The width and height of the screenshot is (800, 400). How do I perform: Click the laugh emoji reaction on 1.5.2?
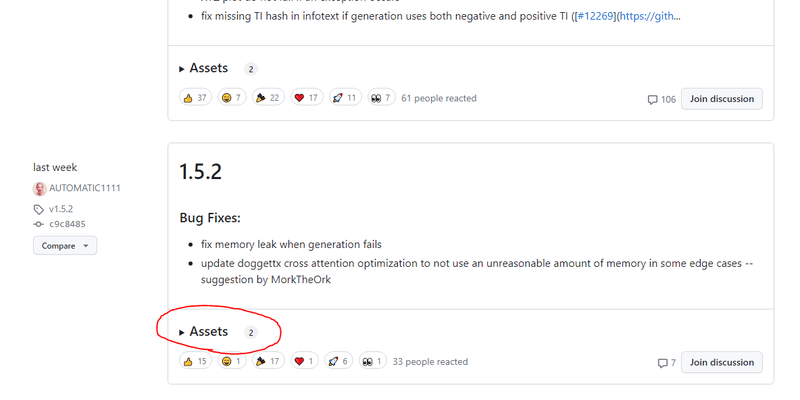pyautogui.click(x=232, y=361)
